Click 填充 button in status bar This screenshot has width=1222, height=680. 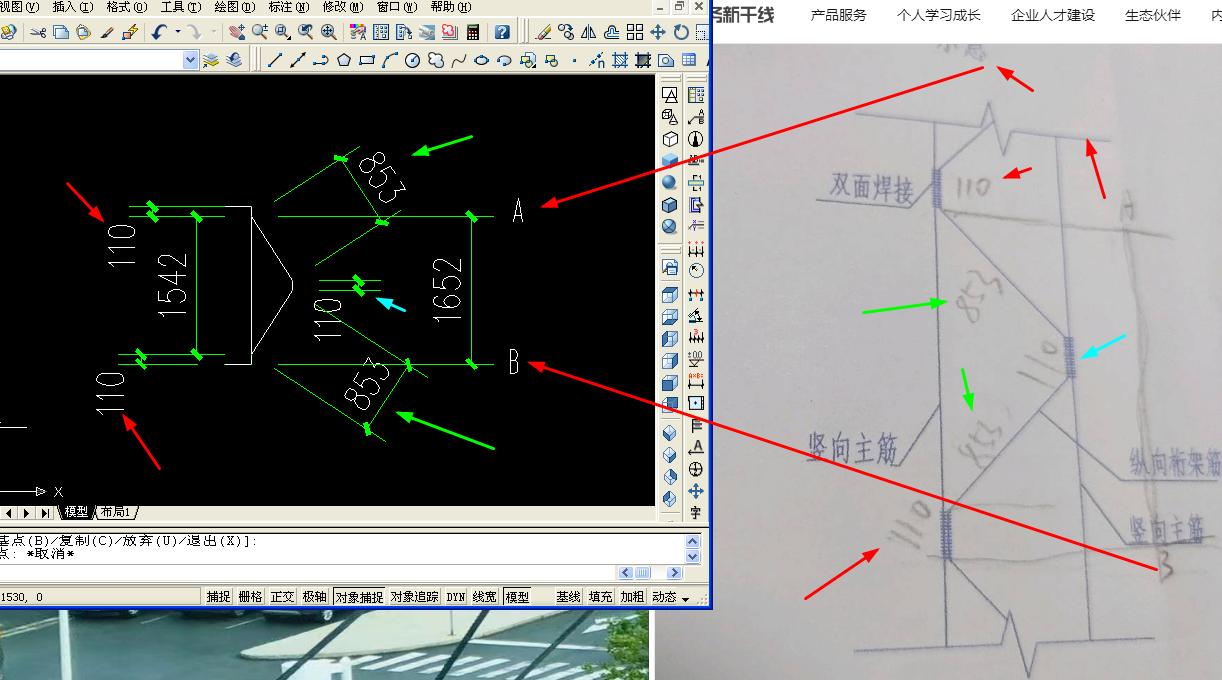(x=600, y=597)
